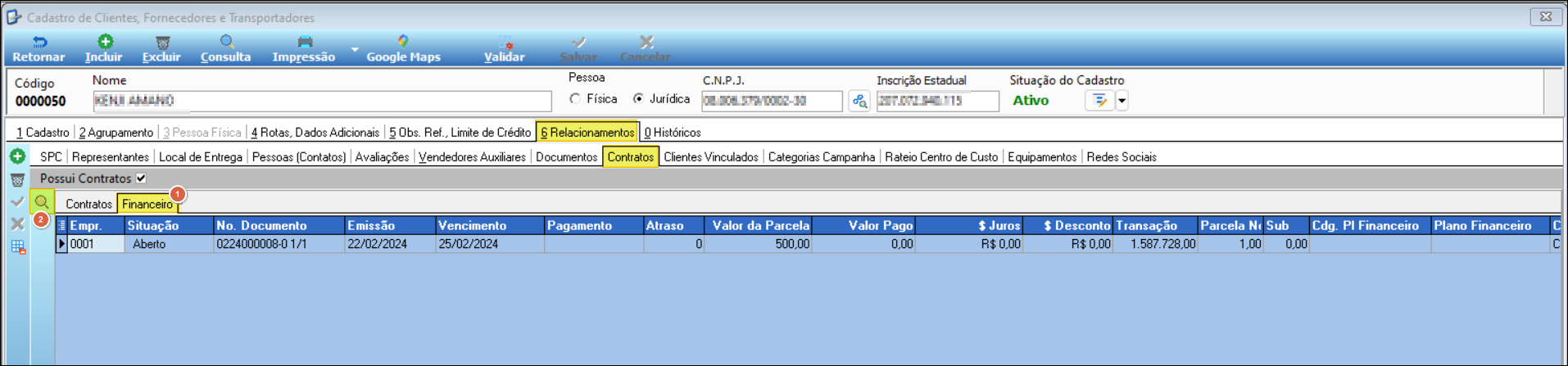Select the Financeiro inner tab
The image size is (1568, 366).
(147, 204)
